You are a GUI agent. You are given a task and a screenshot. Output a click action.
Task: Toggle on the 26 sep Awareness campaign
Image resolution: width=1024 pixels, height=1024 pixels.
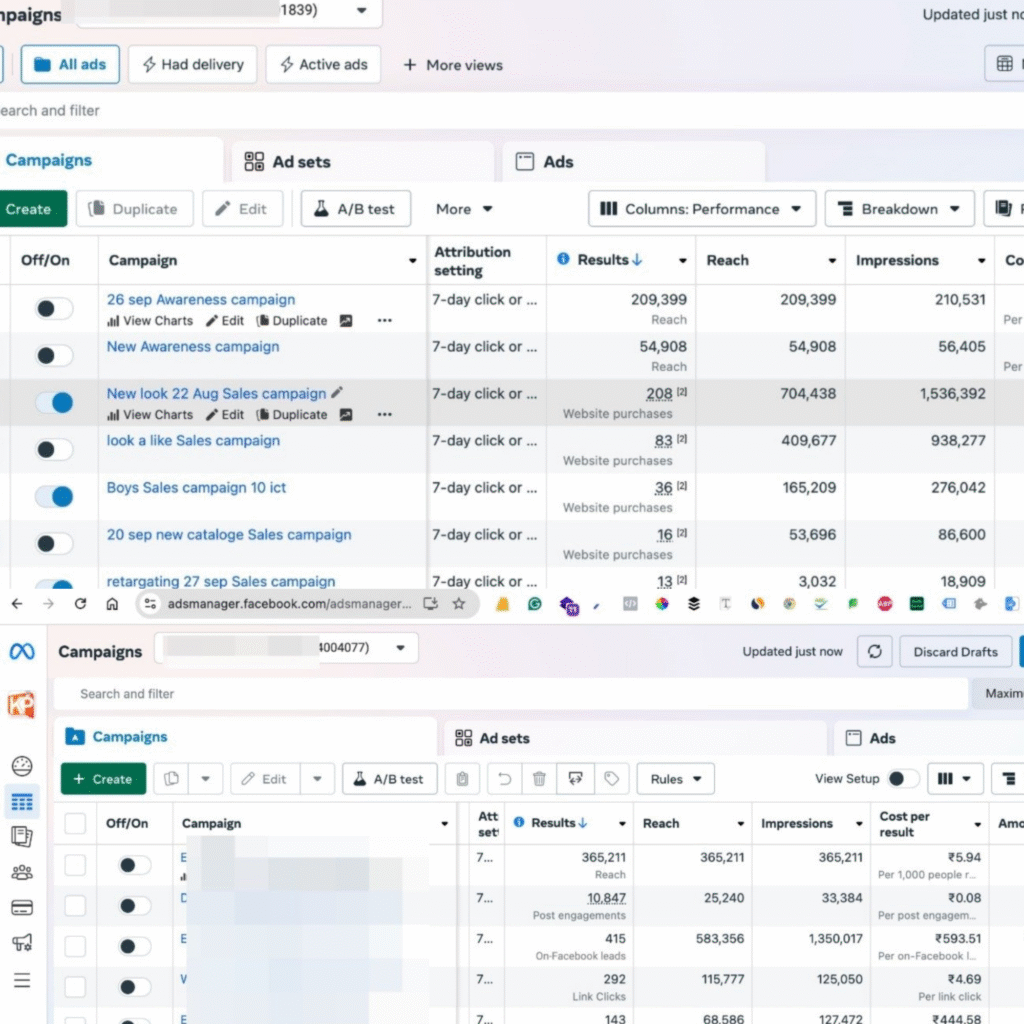(54, 308)
